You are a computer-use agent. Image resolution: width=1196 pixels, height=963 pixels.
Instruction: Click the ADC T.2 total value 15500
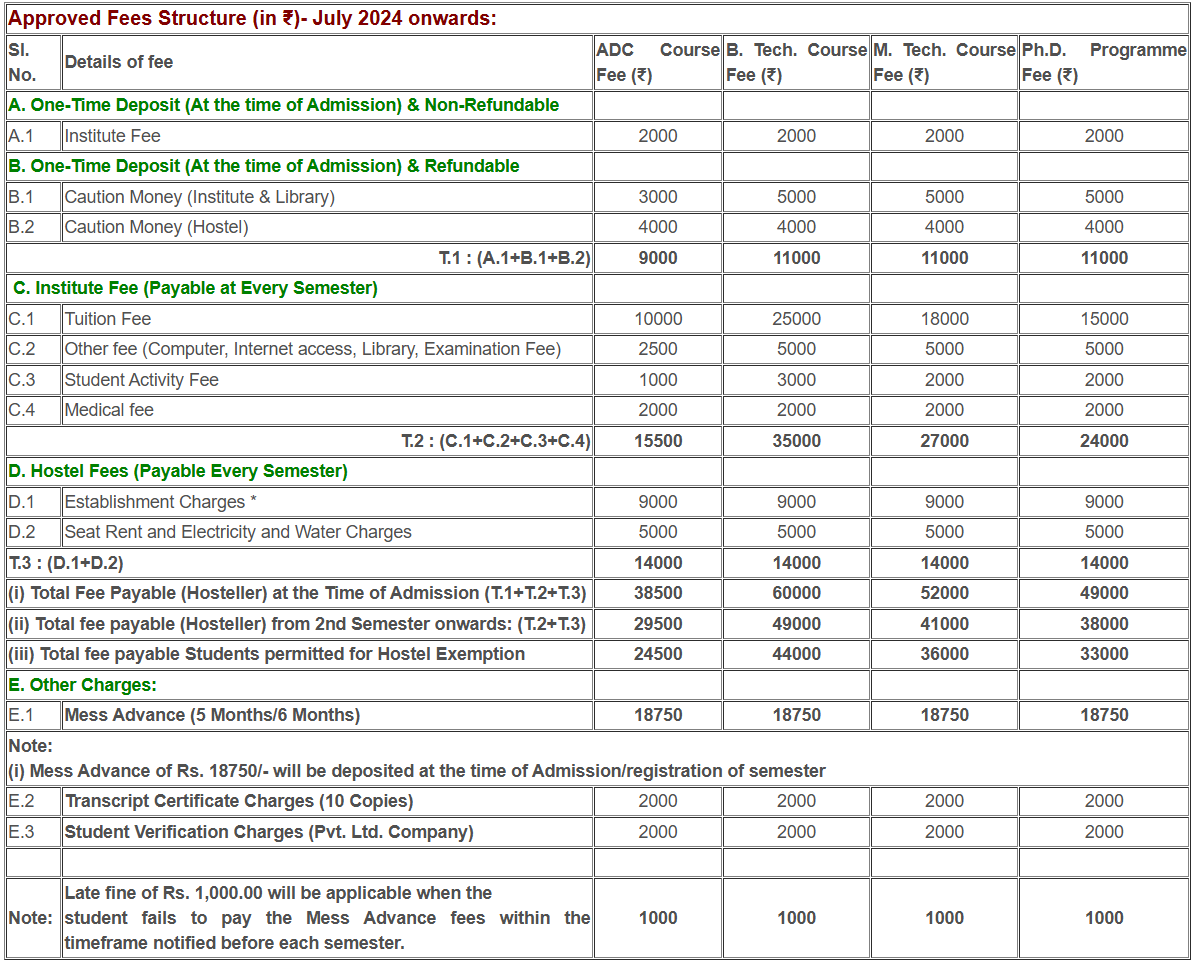(658, 441)
